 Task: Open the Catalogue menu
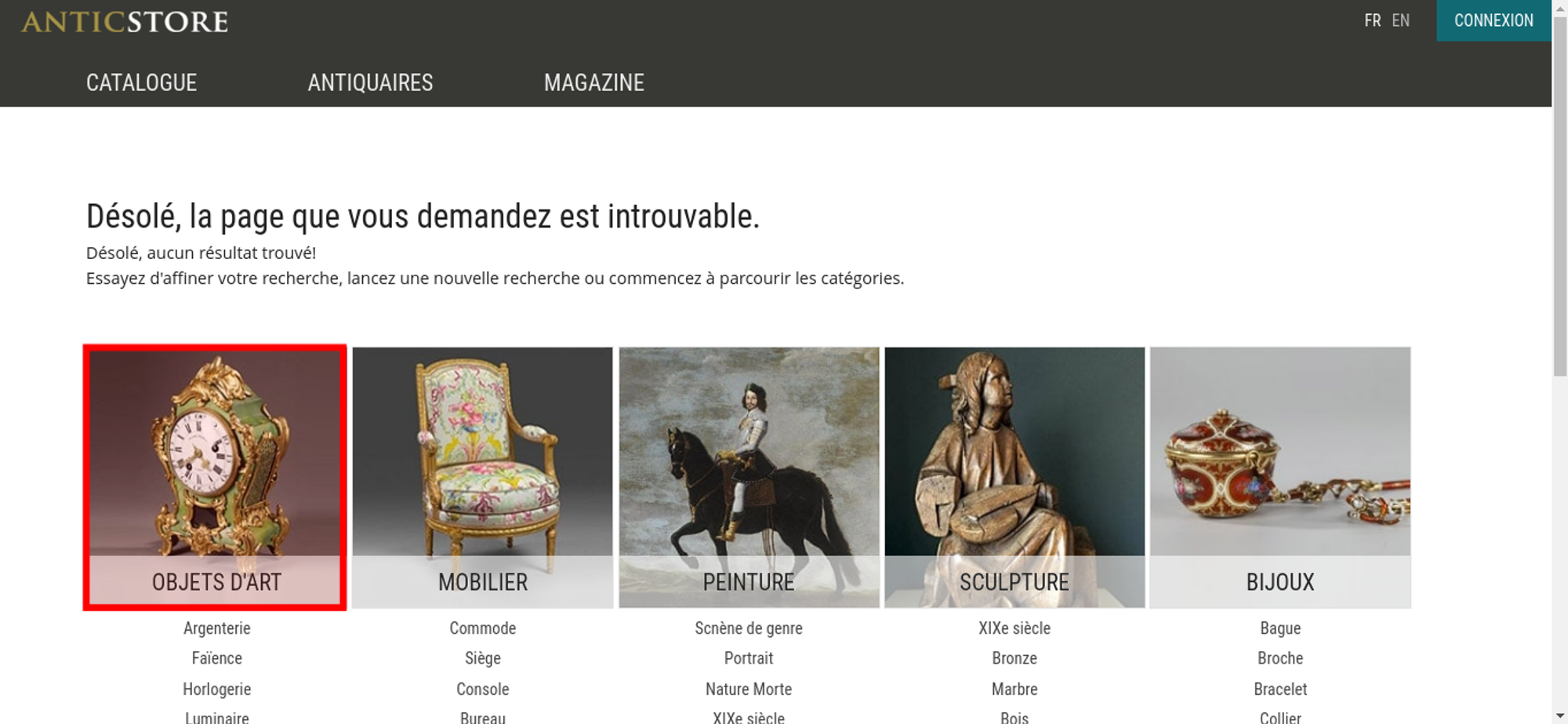coord(141,82)
